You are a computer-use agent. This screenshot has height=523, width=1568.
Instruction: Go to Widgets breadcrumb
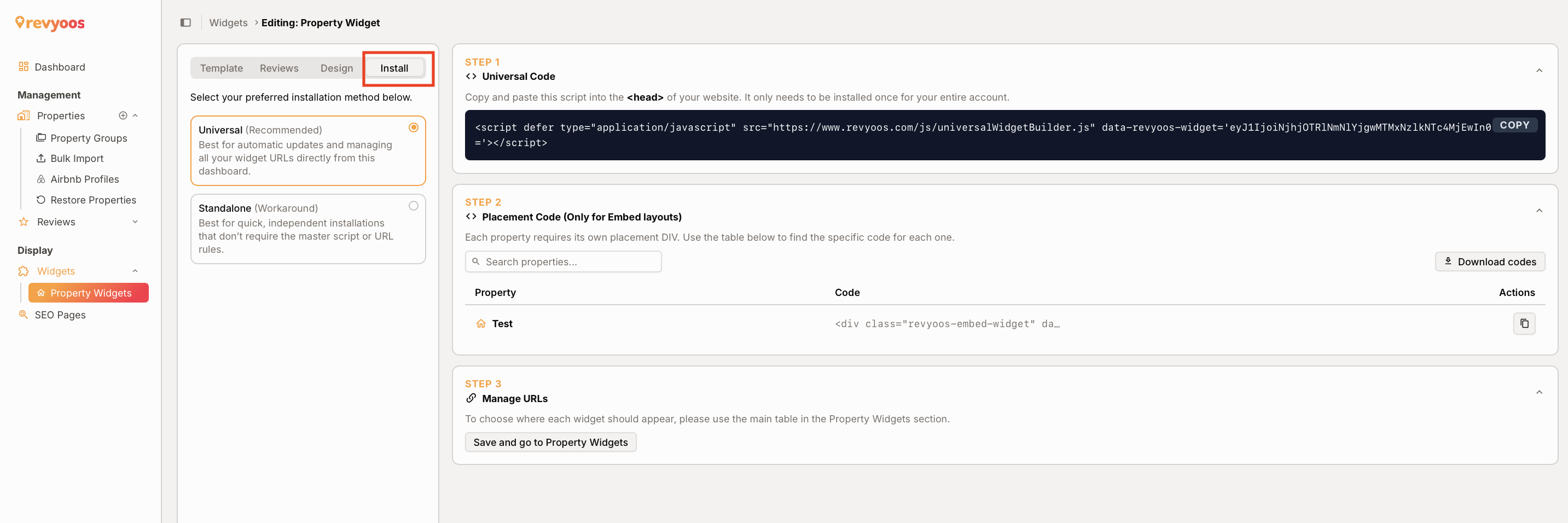(228, 22)
